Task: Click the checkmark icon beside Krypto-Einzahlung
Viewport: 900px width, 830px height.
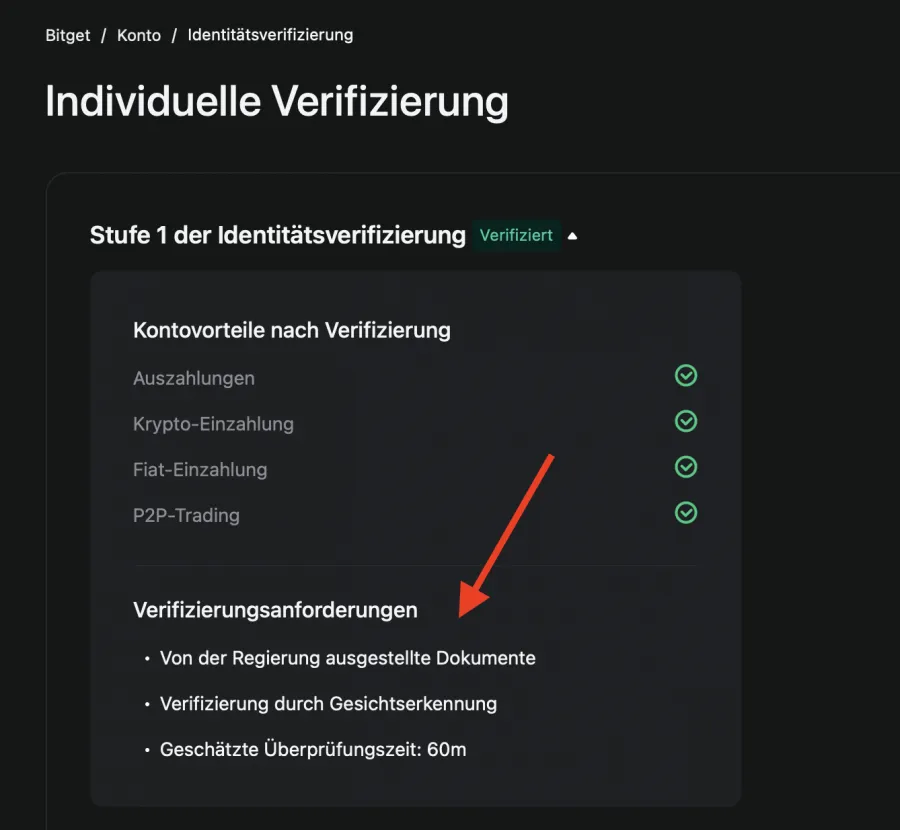Action: 686,421
